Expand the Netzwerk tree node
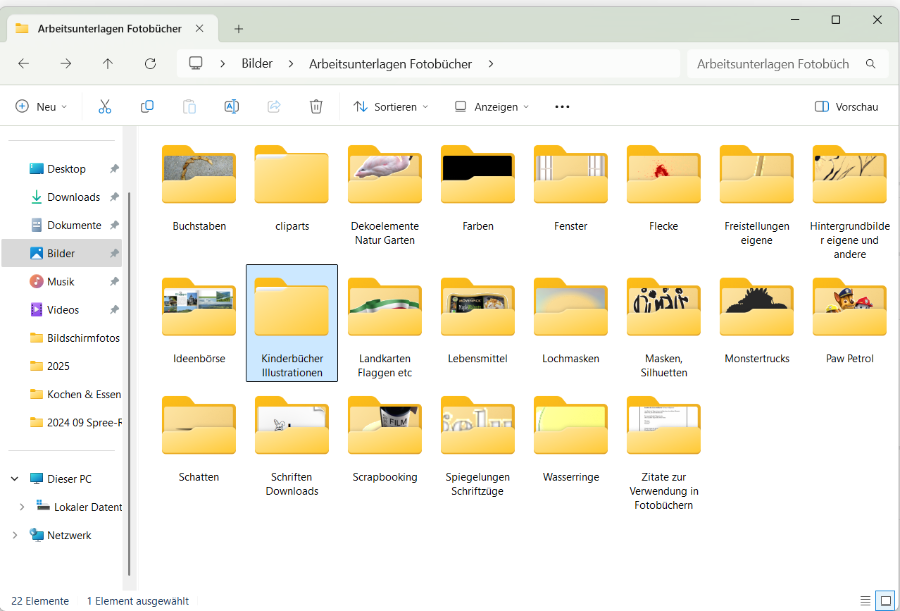900x611 pixels. click(15, 535)
